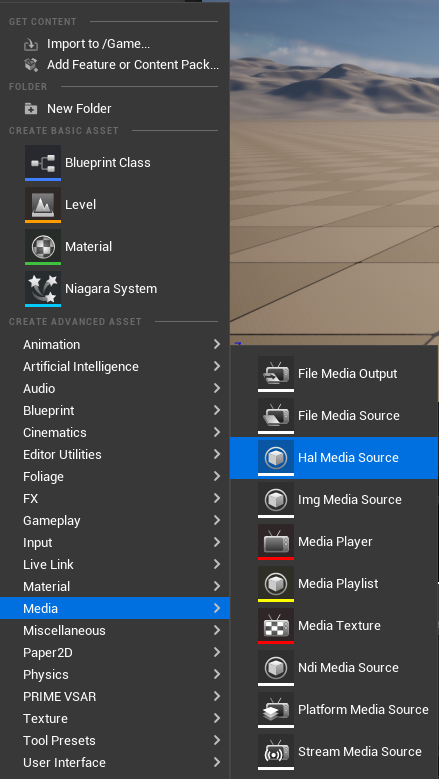The height and width of the screenshot is (779, 439).
Task: Select the Level asset icon
Action: click(43, 205)
